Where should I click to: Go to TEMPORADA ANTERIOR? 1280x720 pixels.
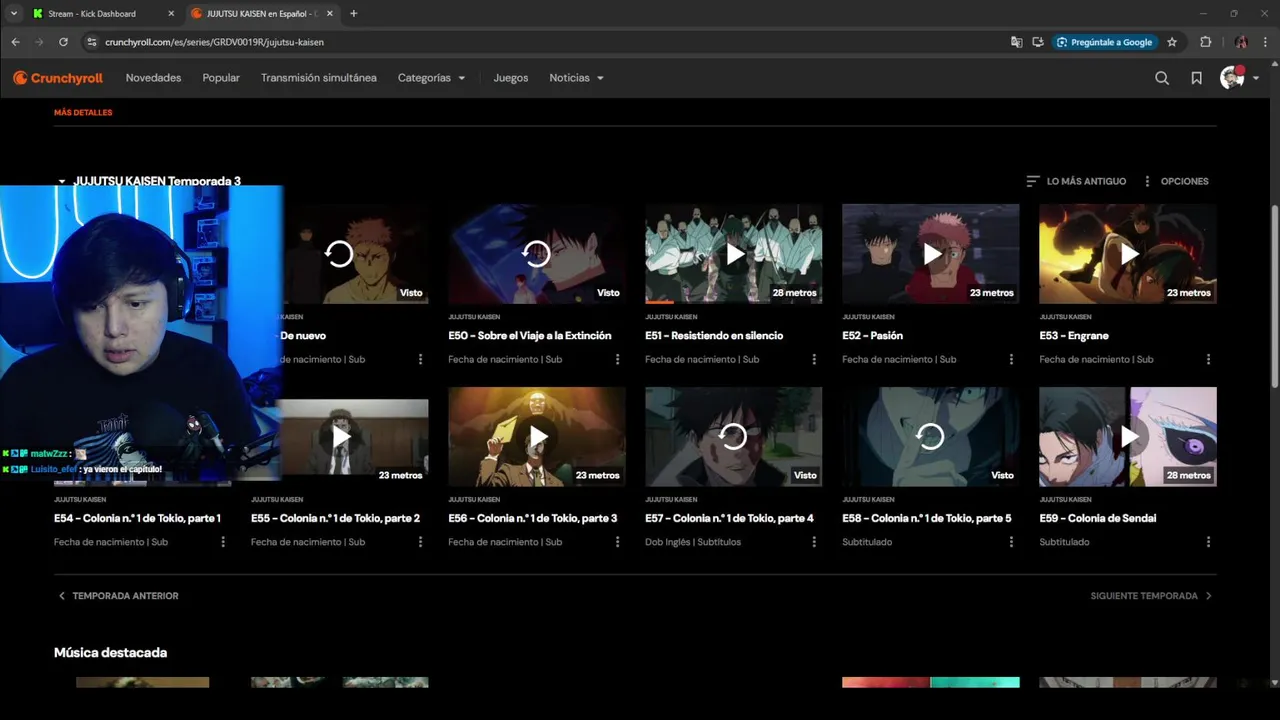pyautogui.click(x=118, y=596)
